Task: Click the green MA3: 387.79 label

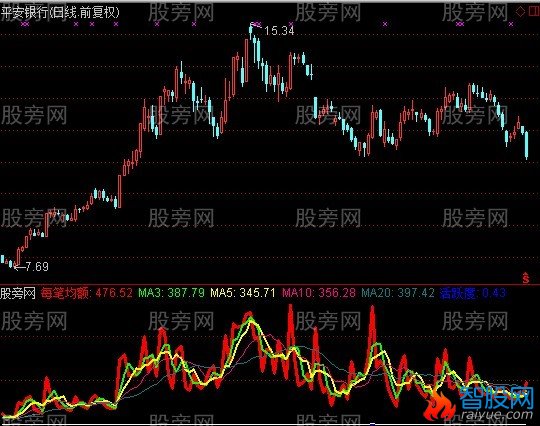Action: (171, 293)
